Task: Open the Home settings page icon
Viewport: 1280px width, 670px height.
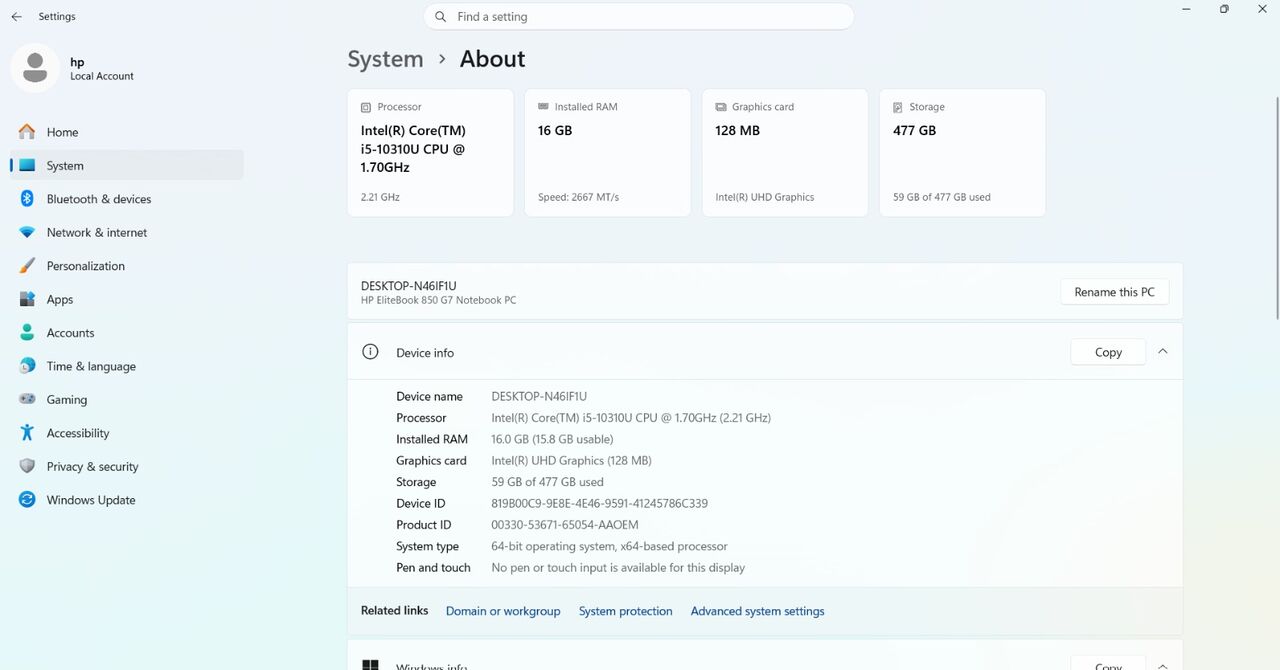Action: 27,132
